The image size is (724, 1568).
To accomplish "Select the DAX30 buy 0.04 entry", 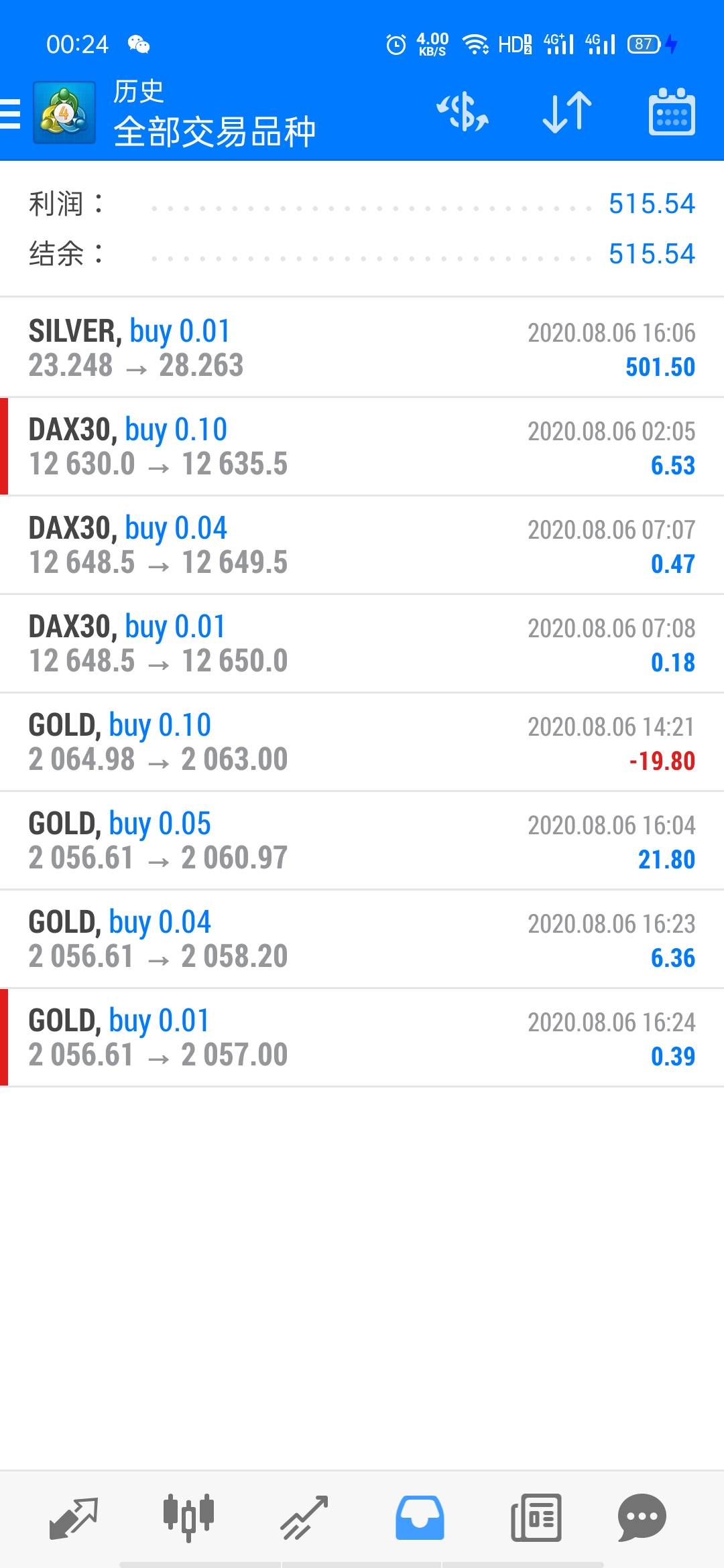I will pos(362,545).
